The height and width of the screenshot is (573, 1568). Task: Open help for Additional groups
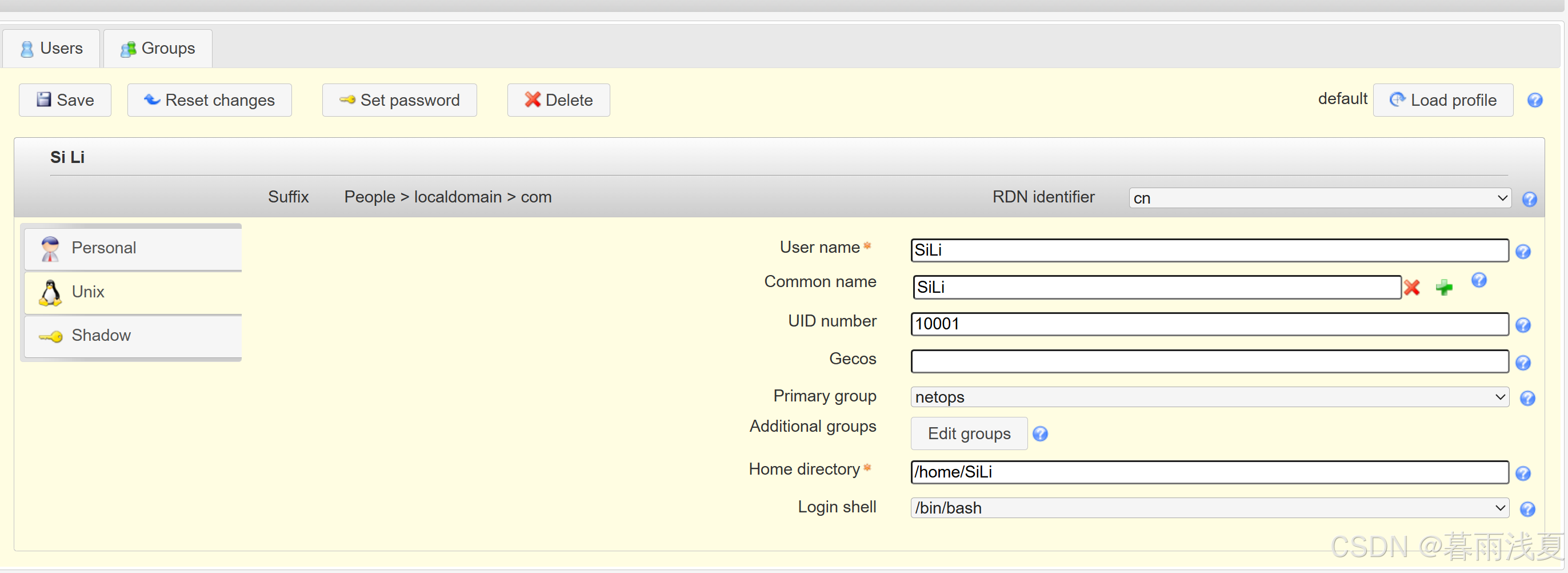(1040, 433)
